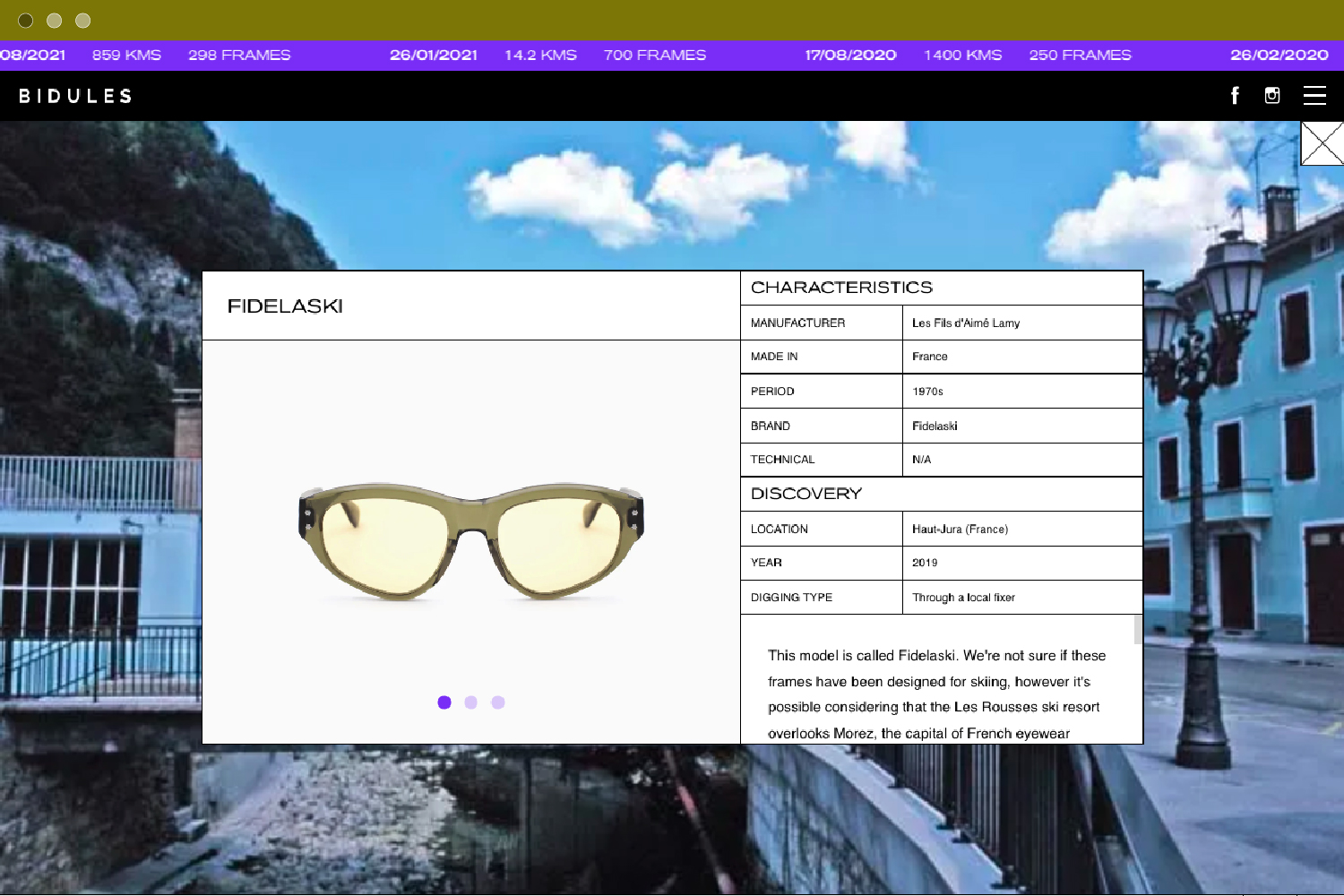This screenshot has height=896, width=1344.
Task: Select the 1970s value cell
Action: [1022, 392]
